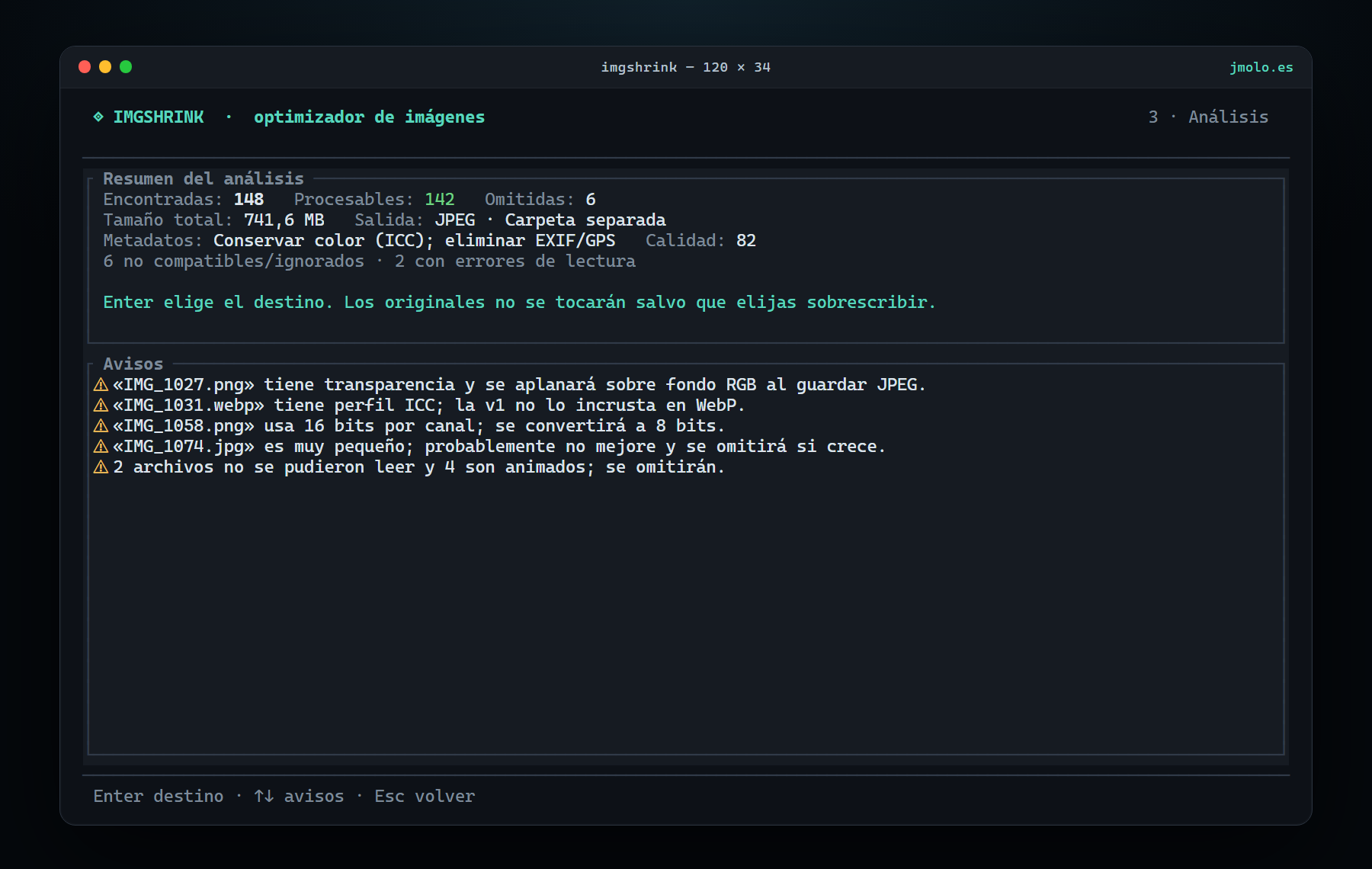Click the Tamaño total value 741,6 MB
The image size is (1372, 869).
click(x=284, y=220)
